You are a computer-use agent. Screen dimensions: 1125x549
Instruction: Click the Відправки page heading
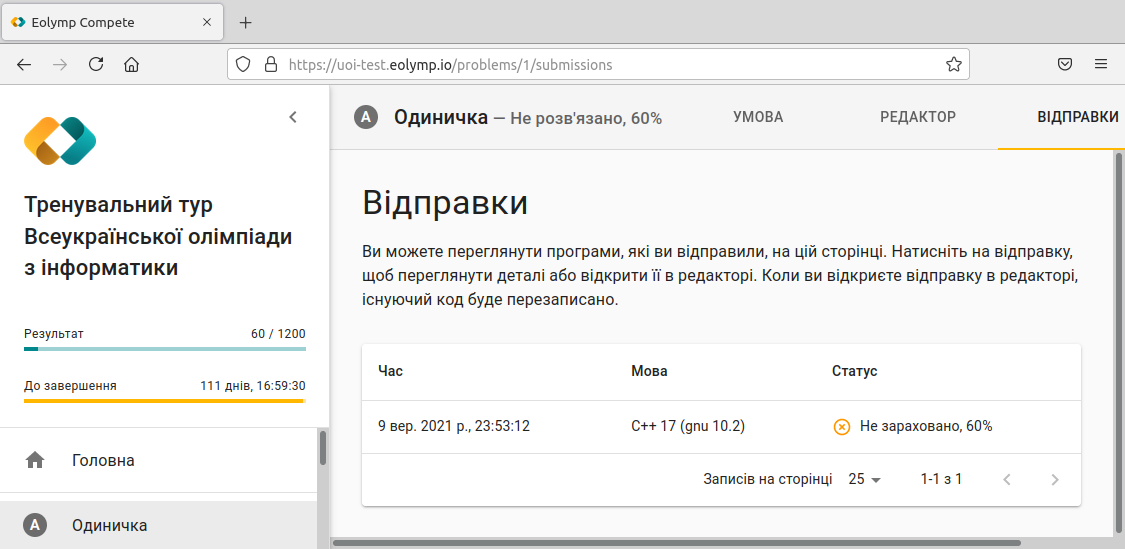(x=445, y=203)
